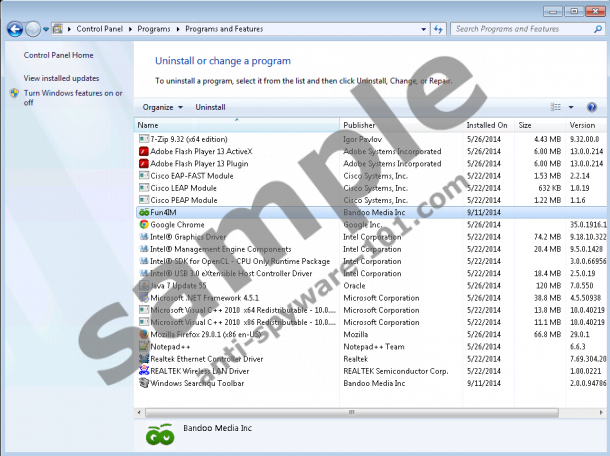
Task: Click the Search Programs and Features box
Action: 520,29
